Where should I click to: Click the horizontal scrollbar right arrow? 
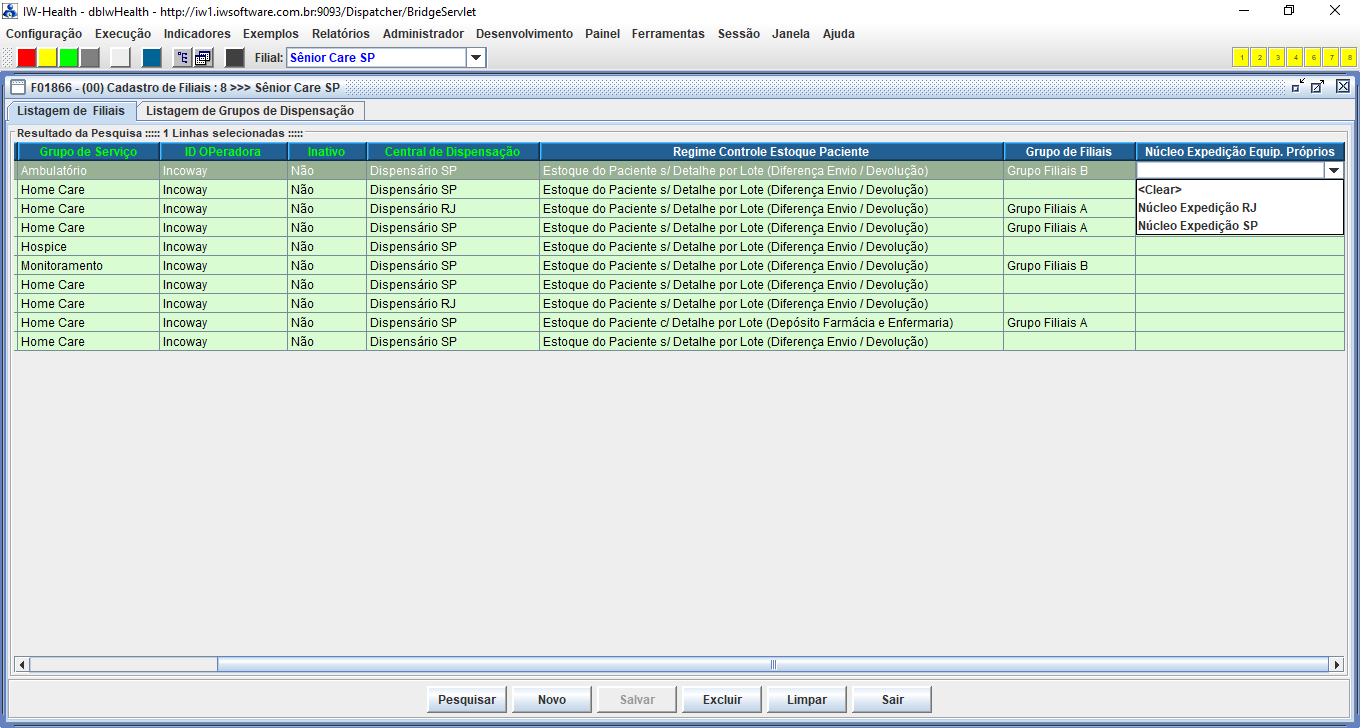click(x=1336, y=665)
